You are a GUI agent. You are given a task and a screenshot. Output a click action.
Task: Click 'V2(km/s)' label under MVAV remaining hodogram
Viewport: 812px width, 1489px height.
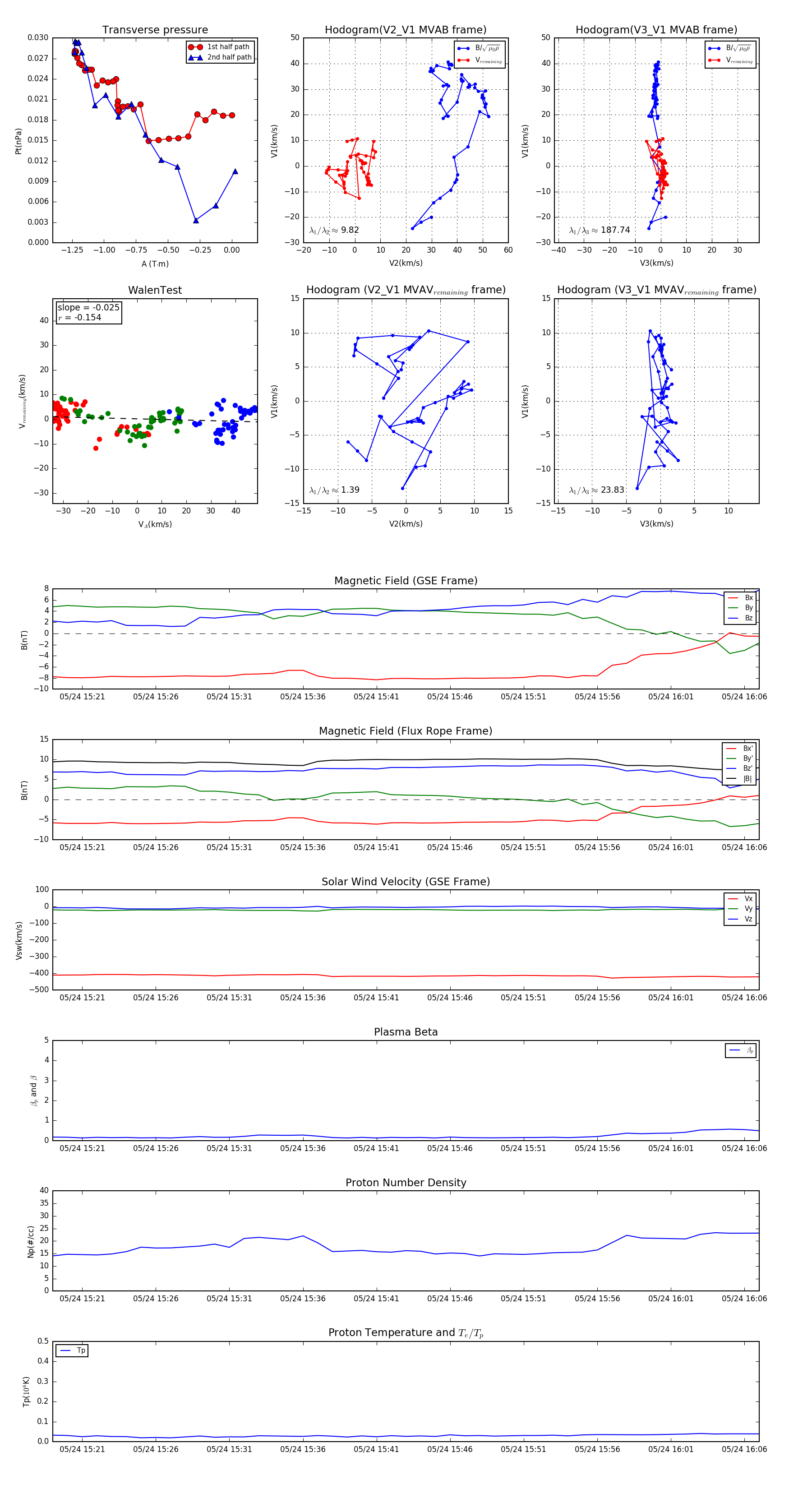[406, 524]
